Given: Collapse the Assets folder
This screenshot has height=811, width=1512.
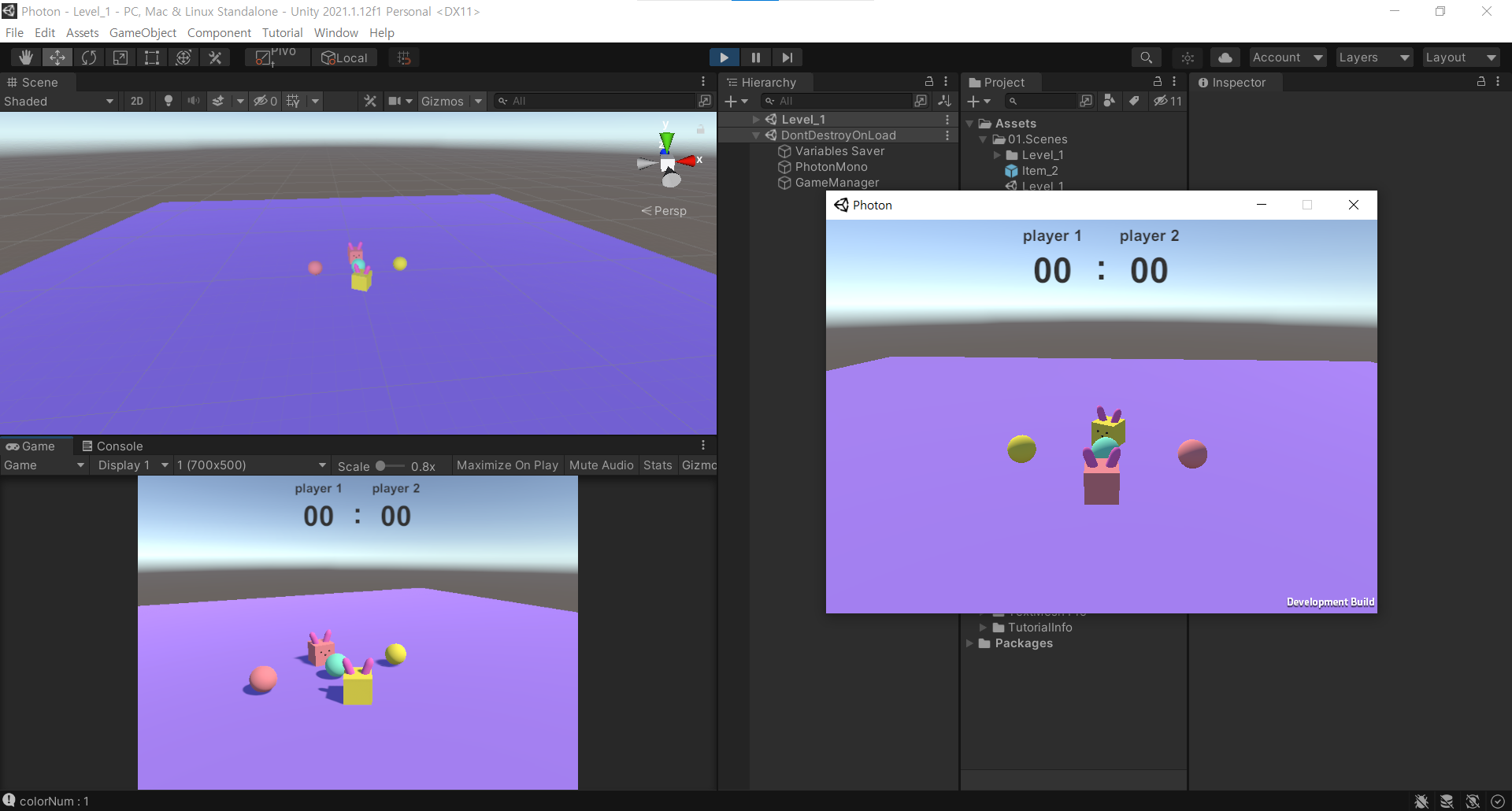Looking at the screenshot, I should 969,124.
